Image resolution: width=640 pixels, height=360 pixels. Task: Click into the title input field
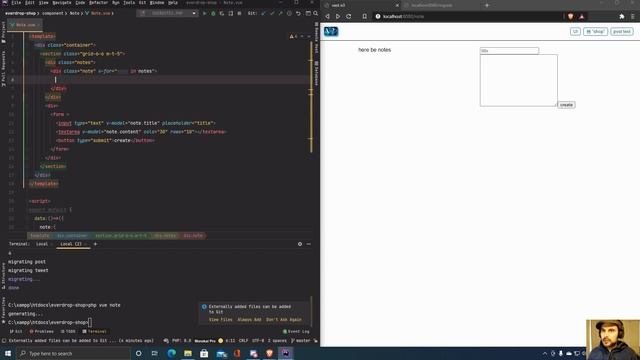tap(509, 51)
